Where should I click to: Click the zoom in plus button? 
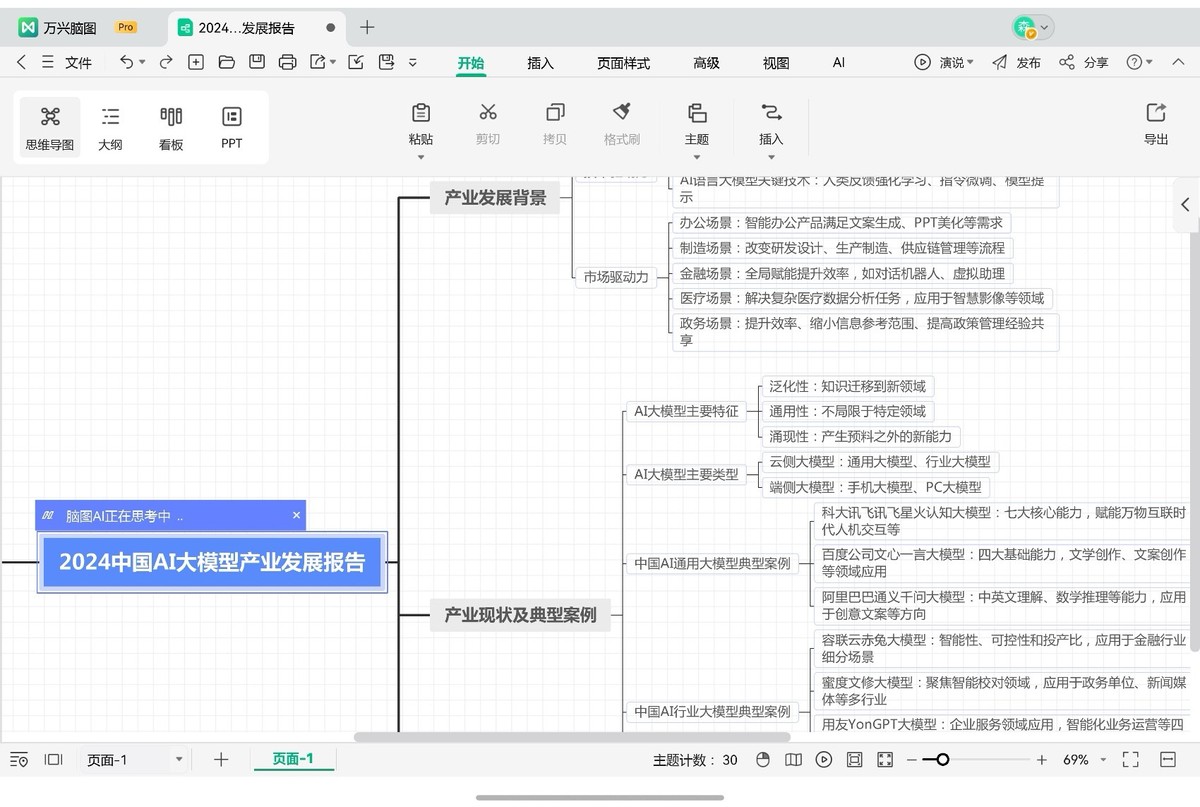tap(1041, 760)
